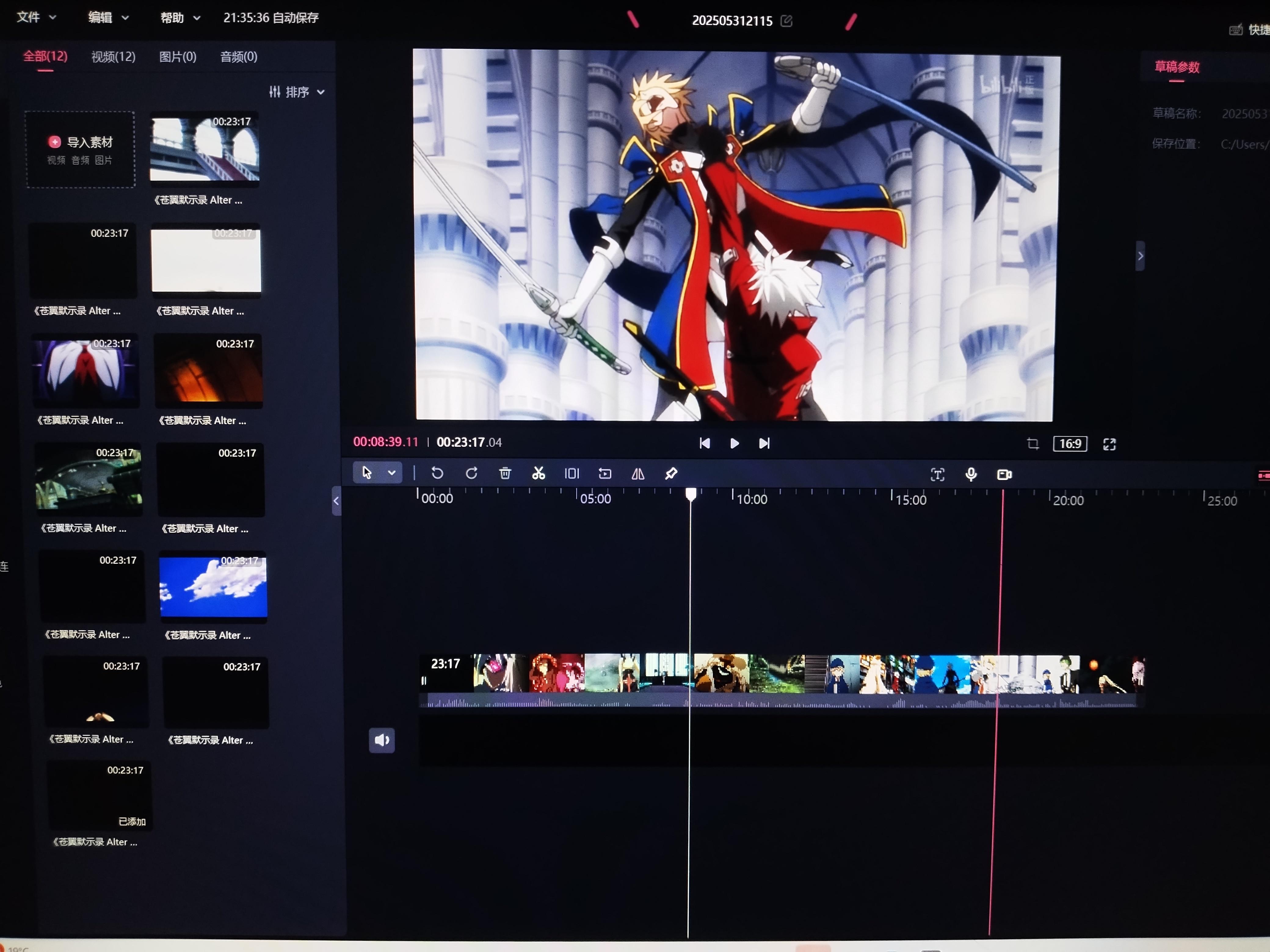
Task: Switch to the 全部(12) tab
Action: coord(45,56)
